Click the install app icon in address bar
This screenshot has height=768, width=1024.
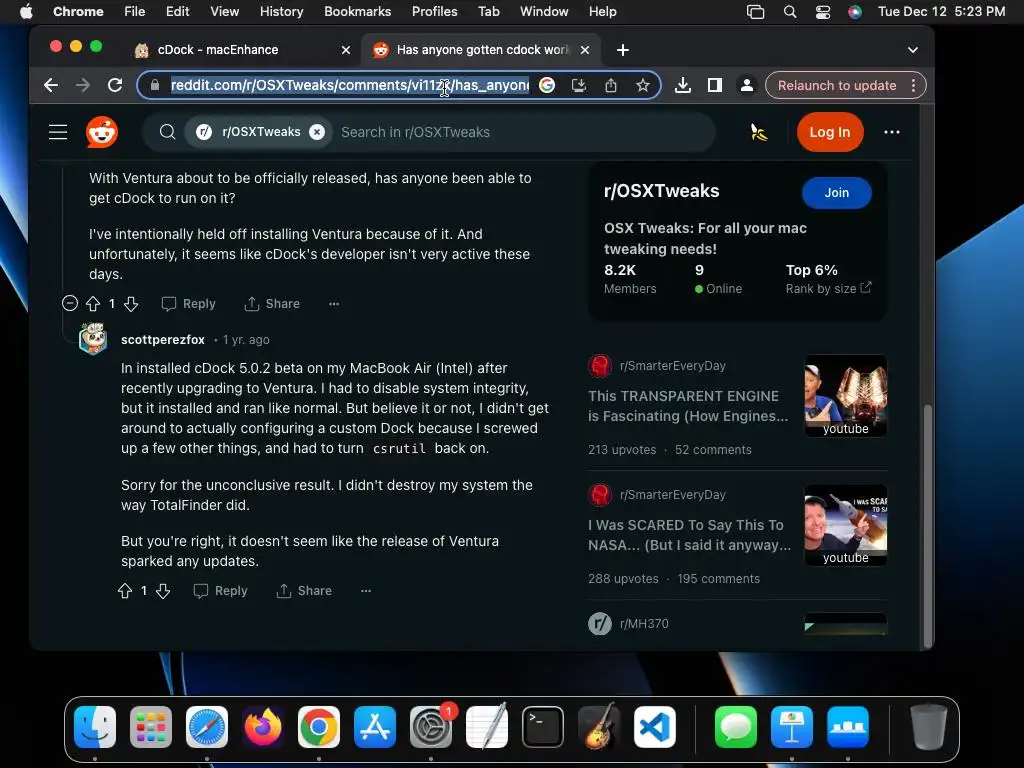(x=579, y=85)
